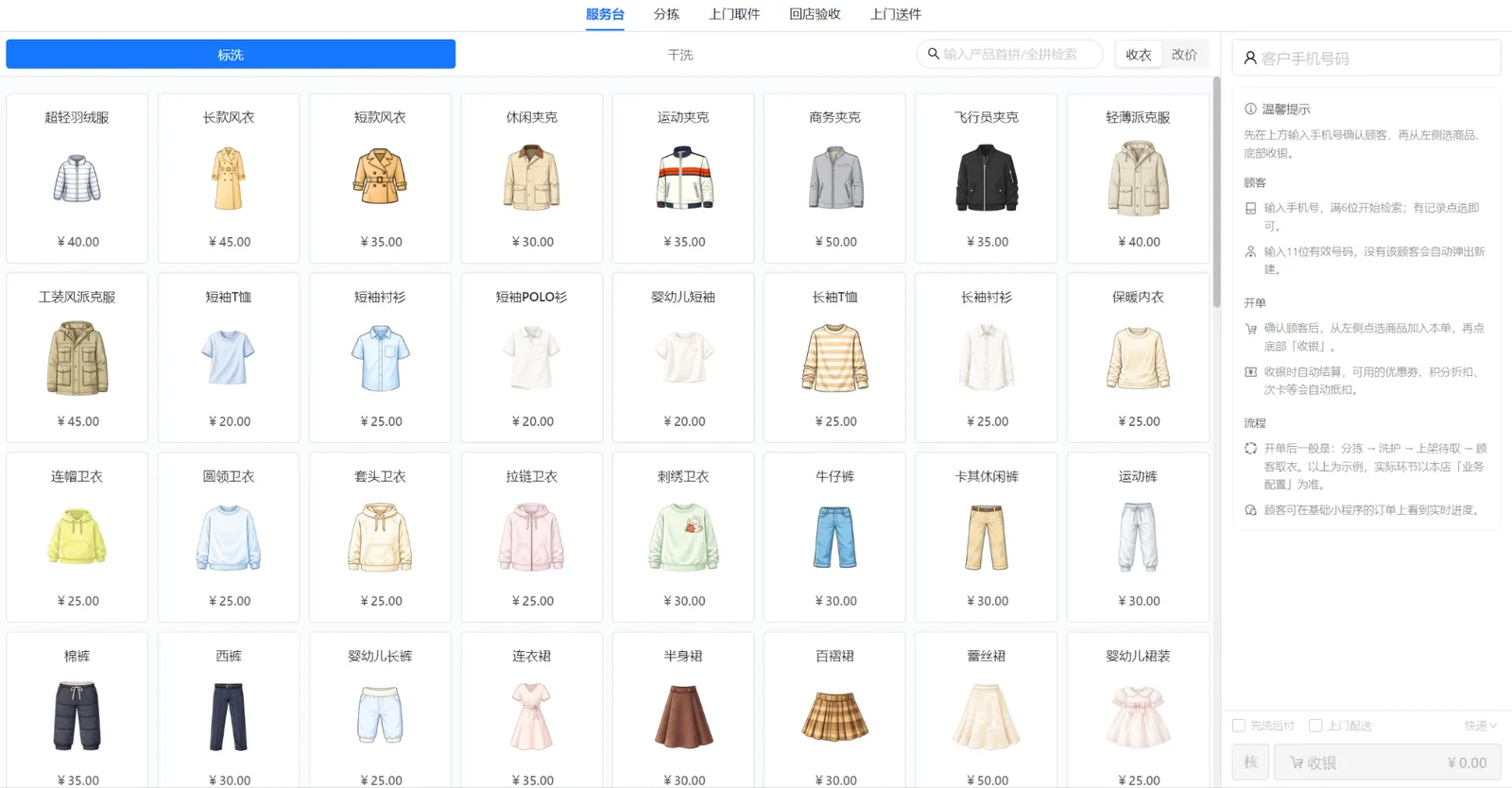
Task: Open the 服务台 tab
Action: tap(605, 14)
